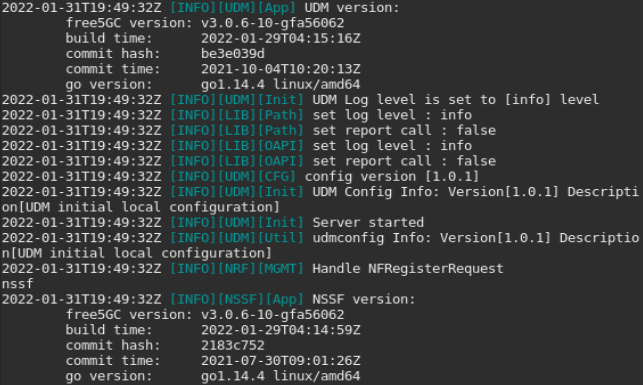Screen dimensions: 643x385
Task: Click the "config version [1.0.1]" message
Action: [392, 176]
